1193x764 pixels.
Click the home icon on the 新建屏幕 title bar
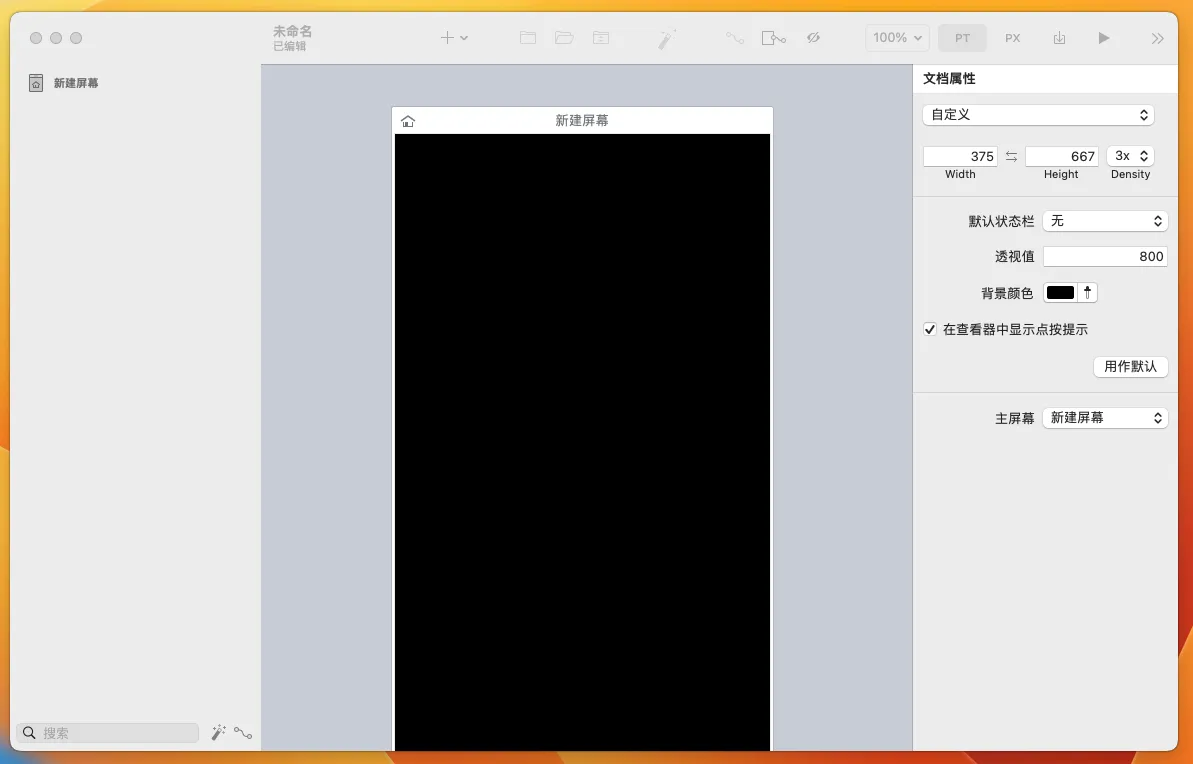[x=408, y=121]
